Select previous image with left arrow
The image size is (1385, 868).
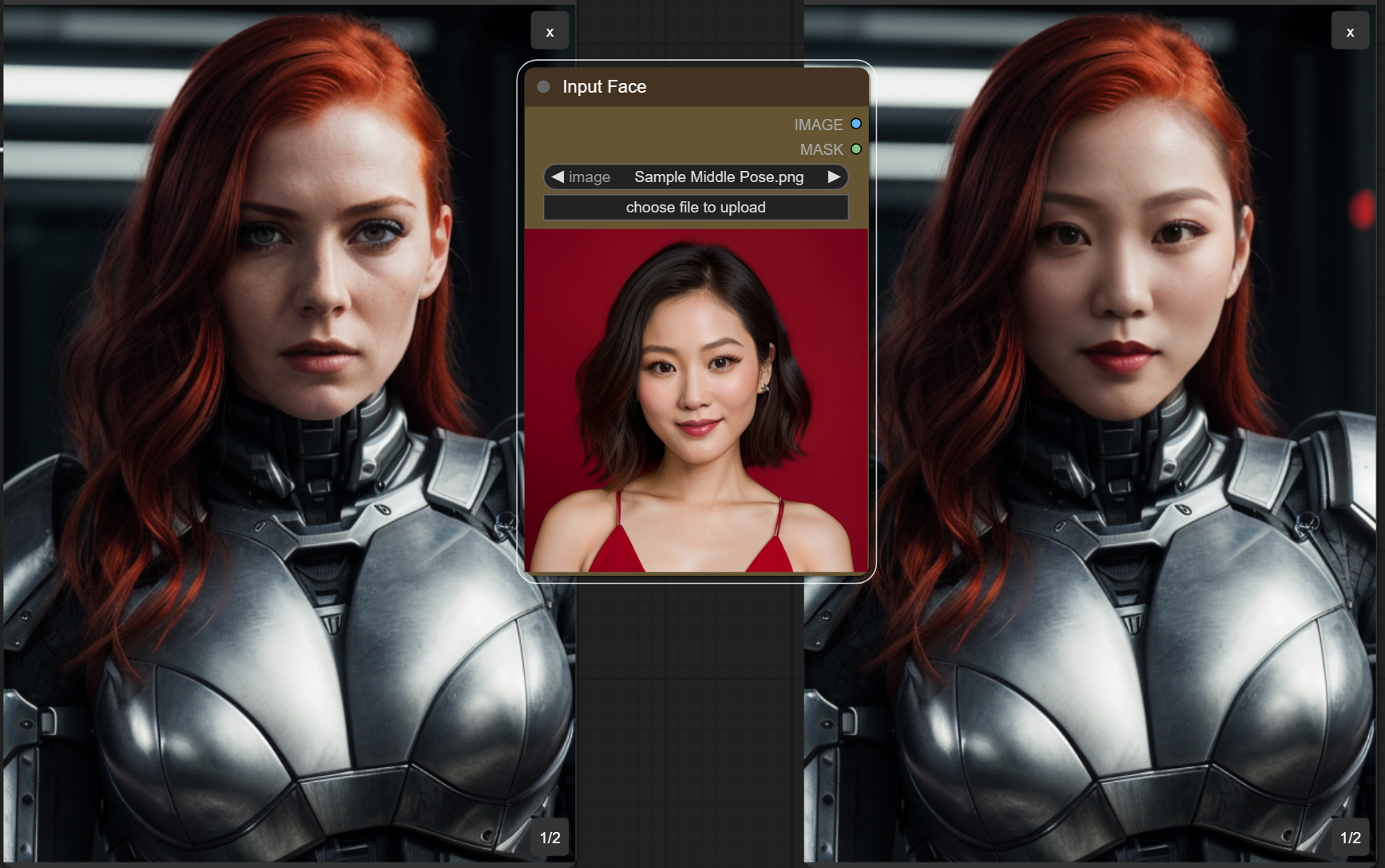pos(558,176)
